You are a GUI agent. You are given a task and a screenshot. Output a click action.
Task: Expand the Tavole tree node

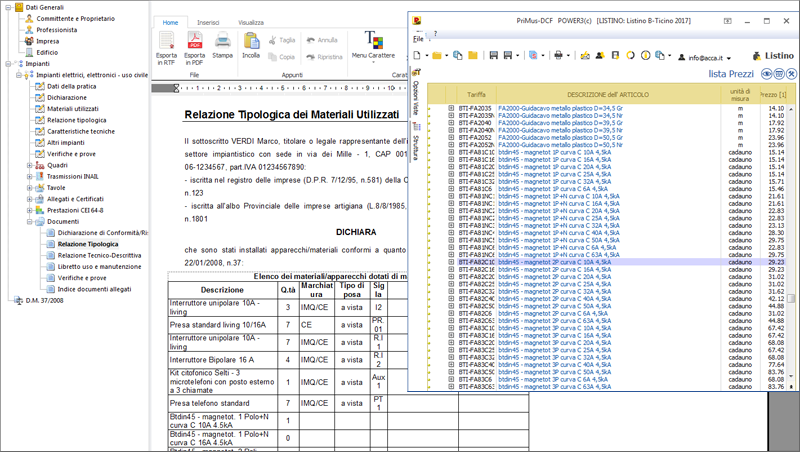(x=29, y=188)
